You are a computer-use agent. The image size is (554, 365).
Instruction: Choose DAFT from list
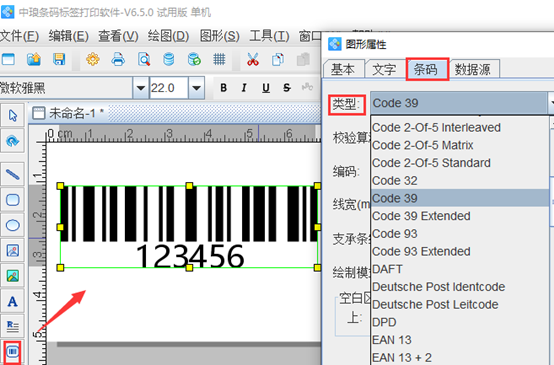coord(460,269)
